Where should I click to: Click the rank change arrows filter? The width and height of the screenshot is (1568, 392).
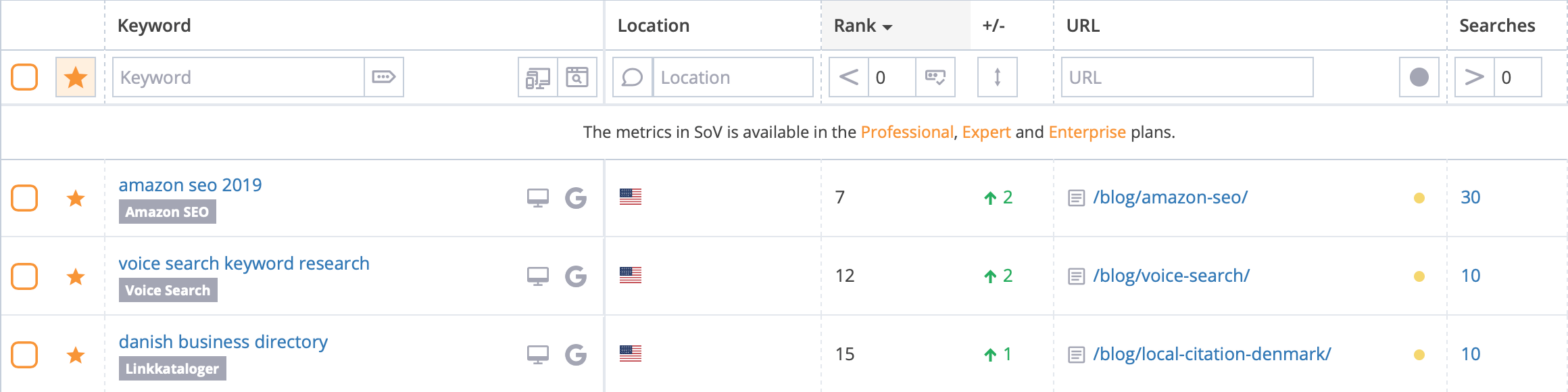tap(996, 77)
